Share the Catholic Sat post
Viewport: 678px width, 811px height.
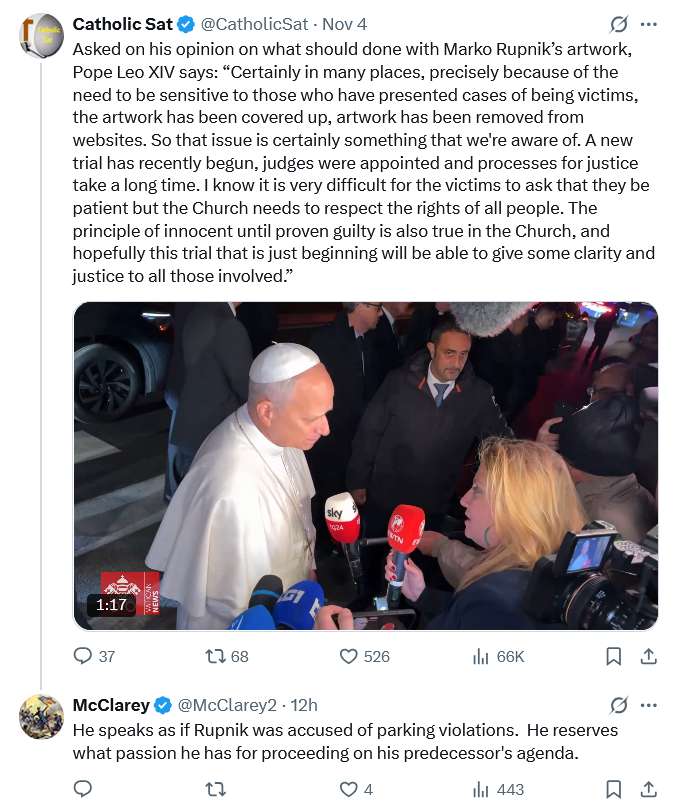tap(647, 657)
